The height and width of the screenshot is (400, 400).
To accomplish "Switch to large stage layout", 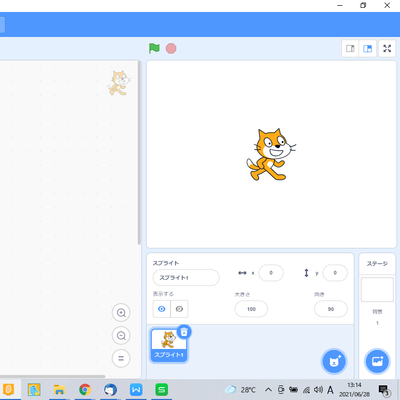I will pos(368,49).
